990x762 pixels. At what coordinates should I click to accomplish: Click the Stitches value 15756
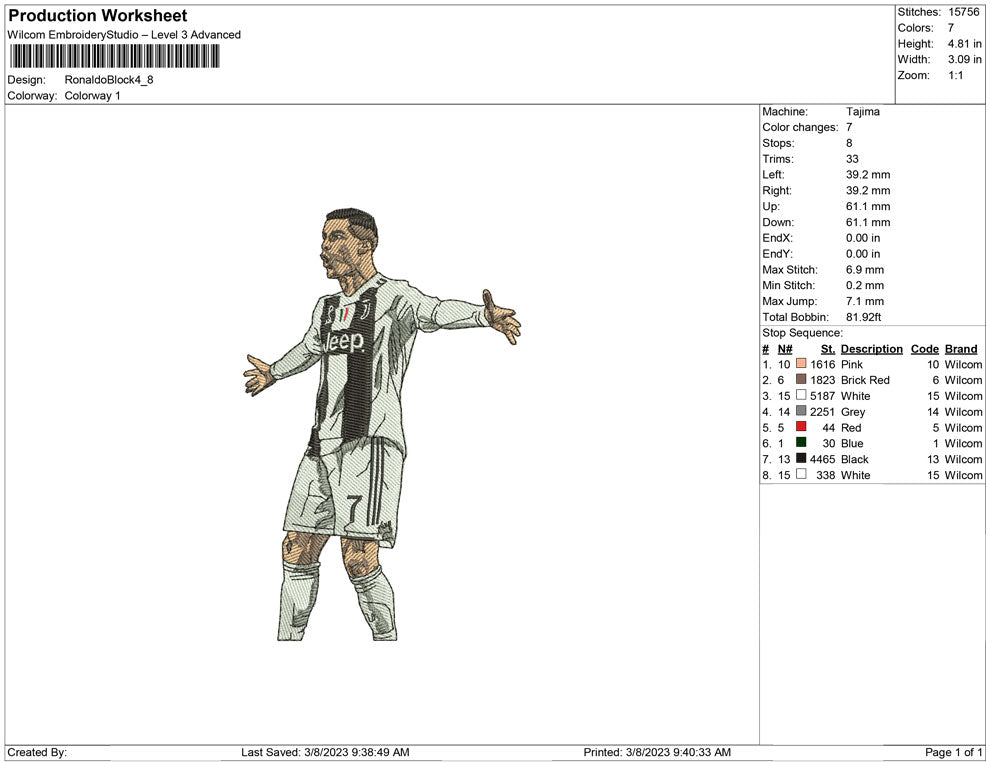[x=963, y=12]
